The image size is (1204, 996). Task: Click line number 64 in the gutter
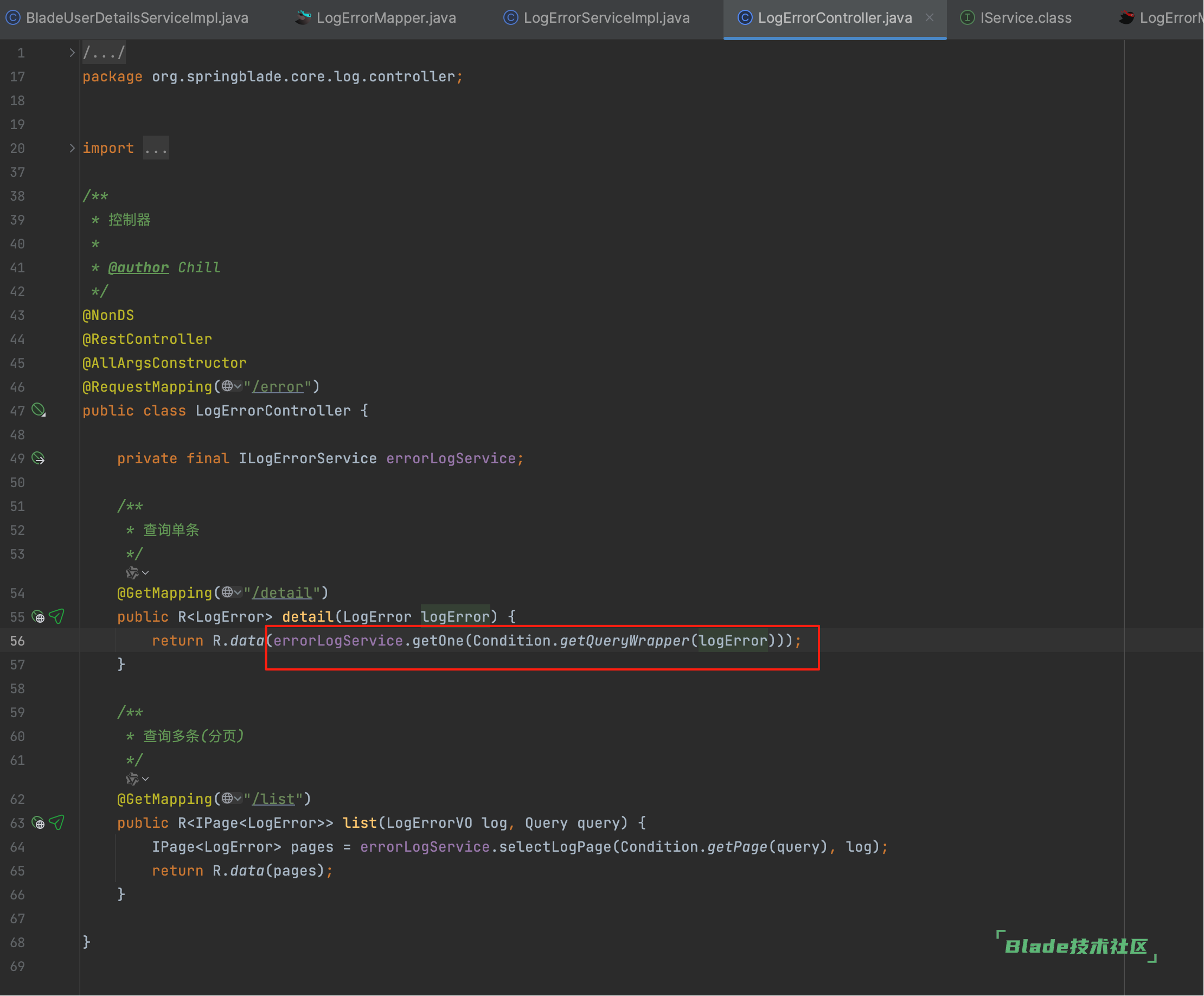(x=17, y=847)
